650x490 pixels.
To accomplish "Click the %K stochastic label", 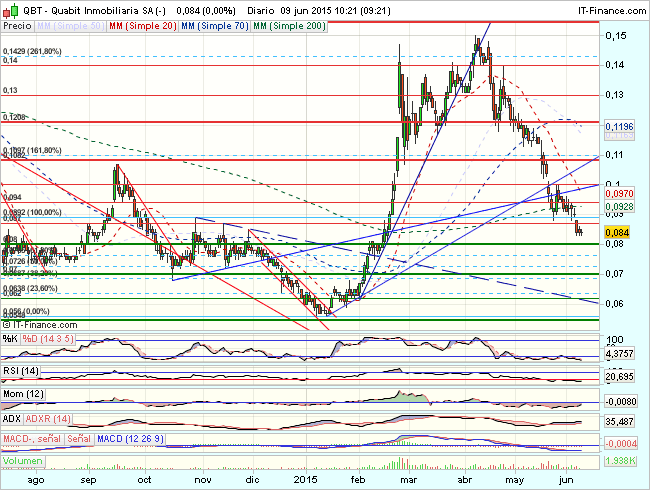I will point(10,339).
